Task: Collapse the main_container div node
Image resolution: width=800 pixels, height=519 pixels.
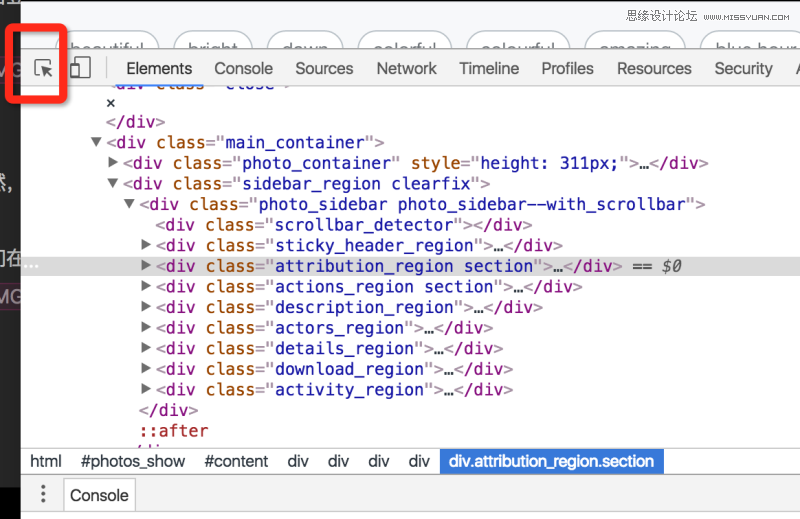Action: (x=96, y=142)
